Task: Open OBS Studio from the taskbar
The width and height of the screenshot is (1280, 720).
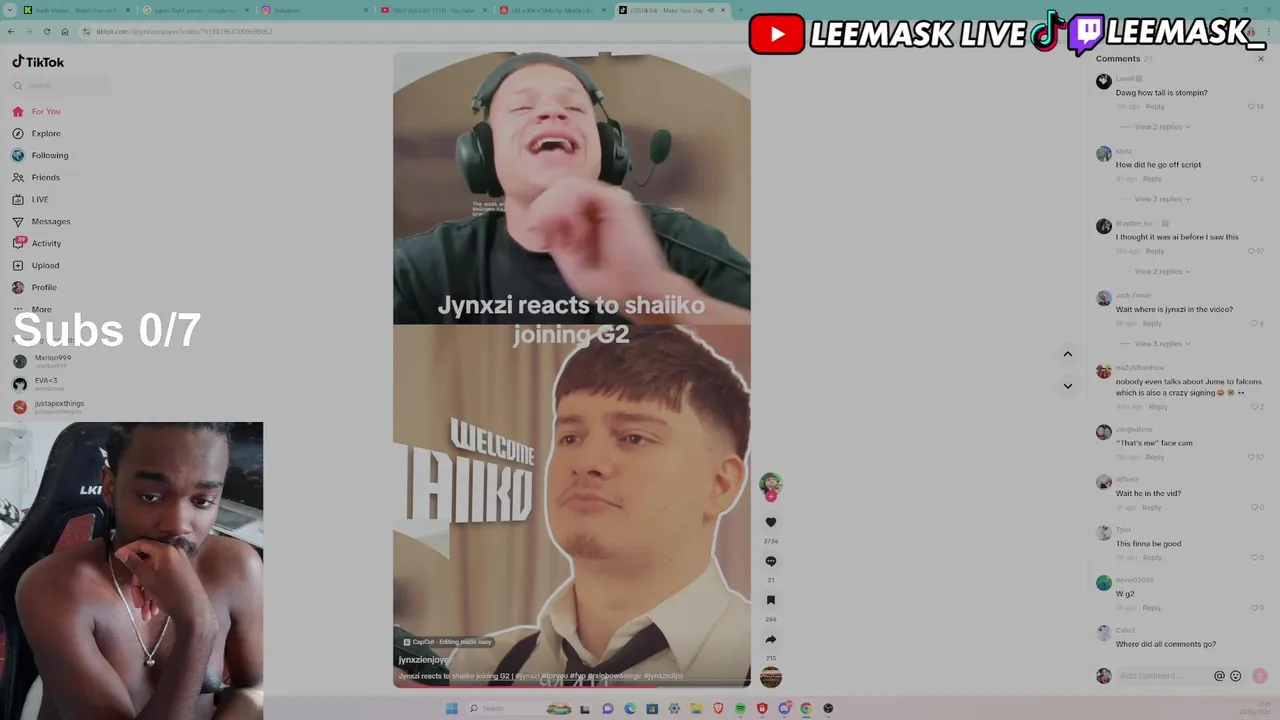Action: click(x=828, y=708)
